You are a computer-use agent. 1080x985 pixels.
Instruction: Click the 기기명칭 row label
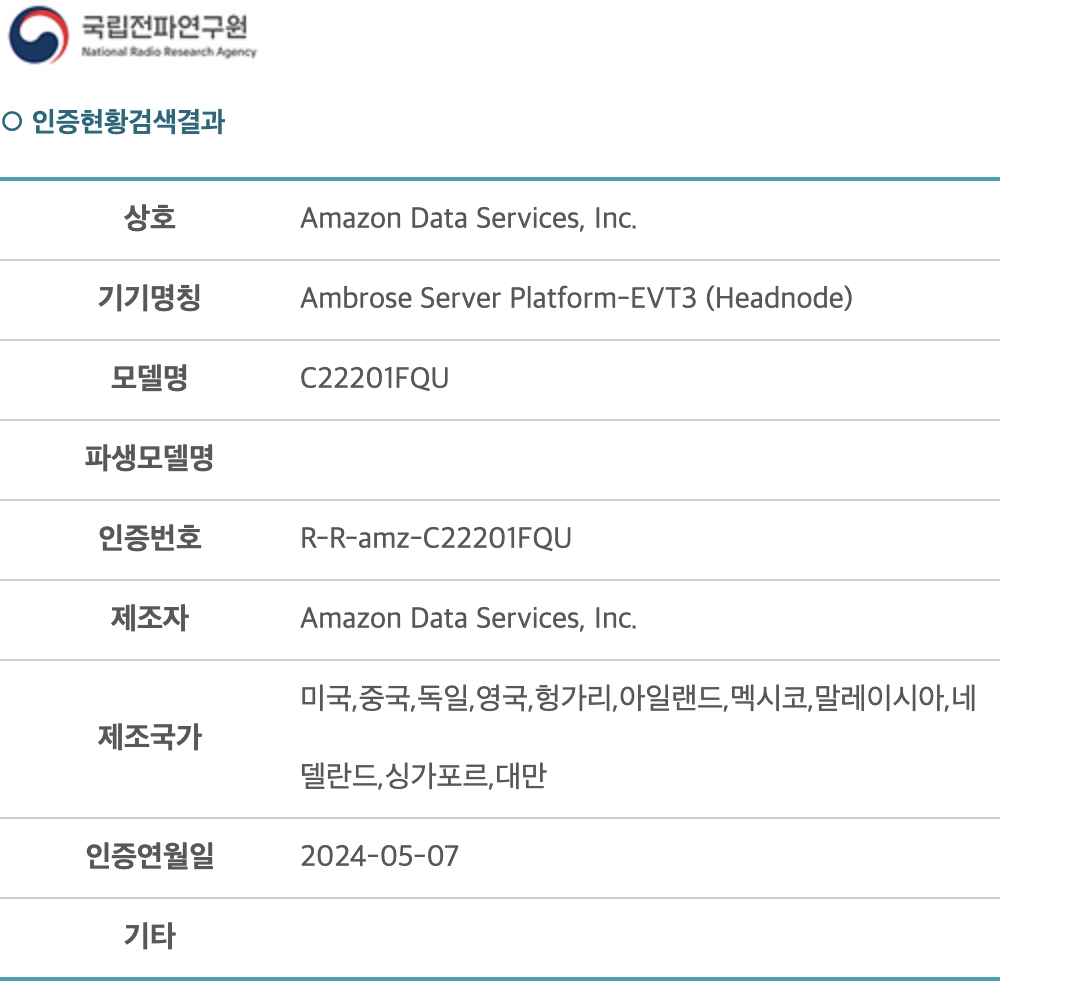[x=149, y=298]
